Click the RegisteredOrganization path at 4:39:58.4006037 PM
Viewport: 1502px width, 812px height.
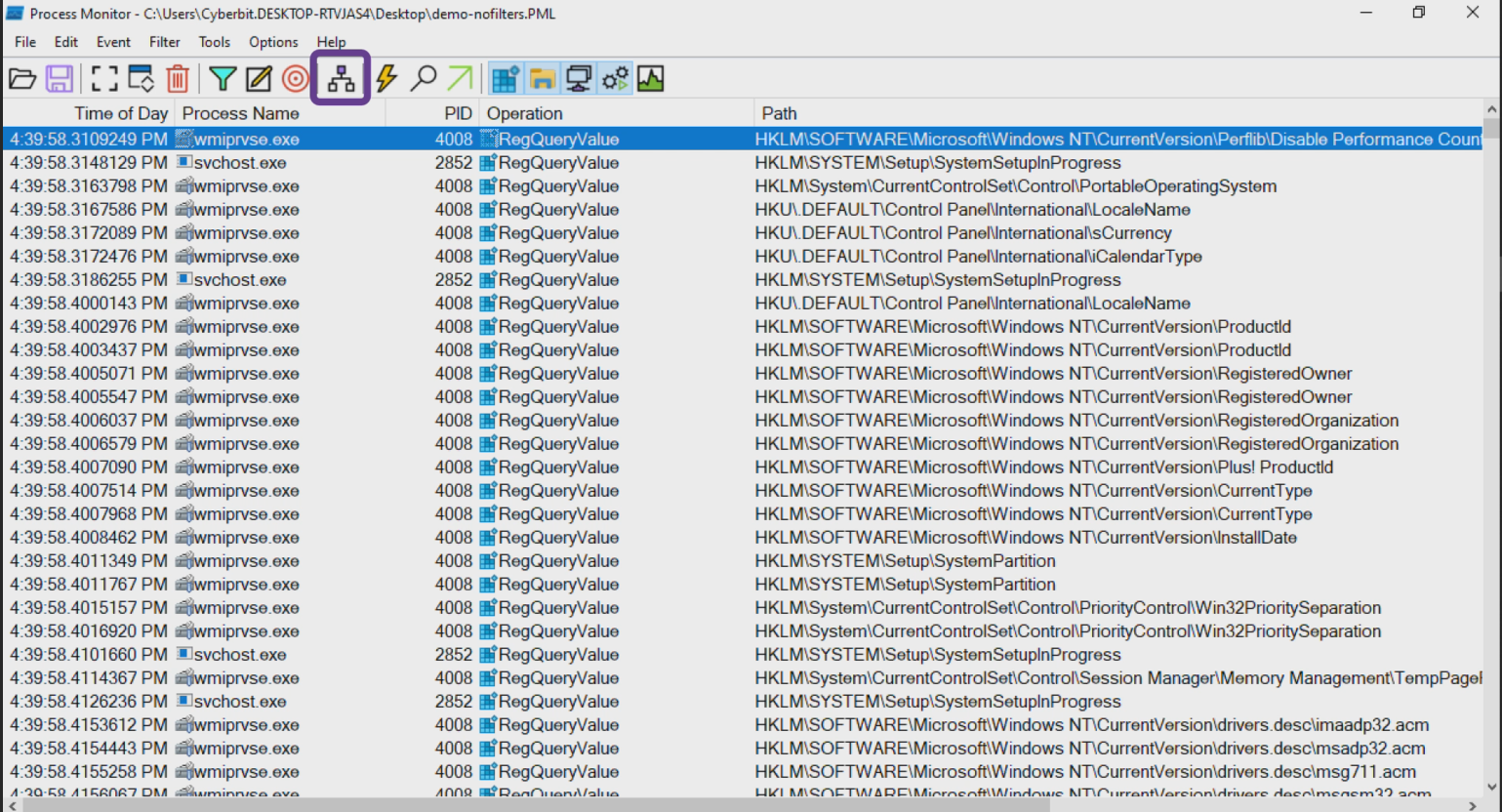tap(1076, 421)
